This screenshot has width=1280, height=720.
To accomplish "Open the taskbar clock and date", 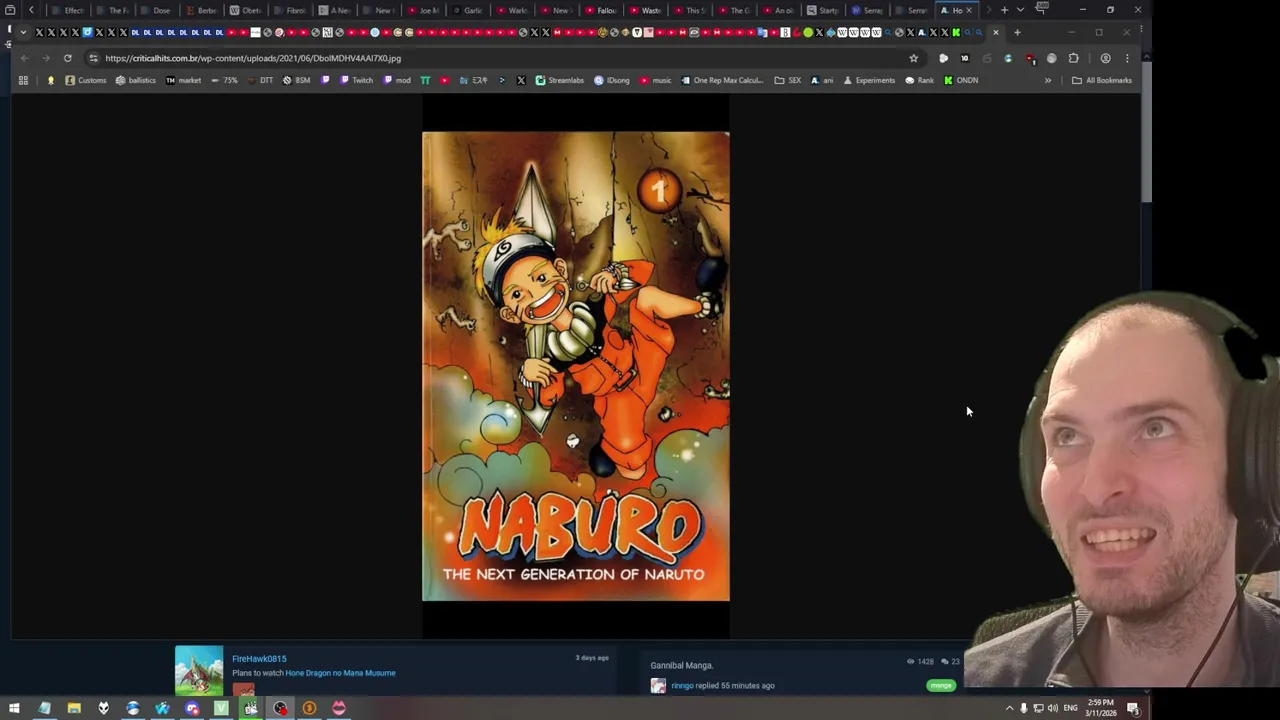I will pyautogui.click(x=1100, y=708).
